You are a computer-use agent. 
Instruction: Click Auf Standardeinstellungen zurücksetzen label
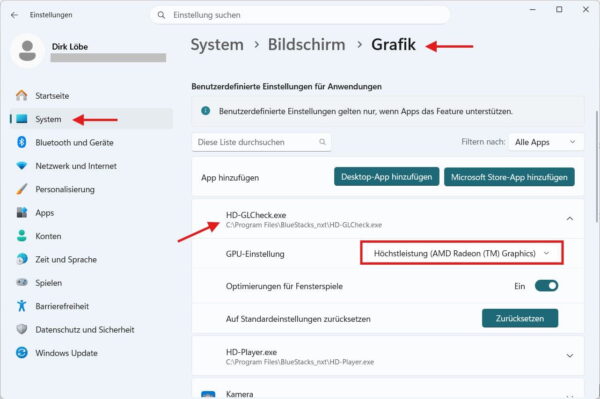(x=298, y=319)
